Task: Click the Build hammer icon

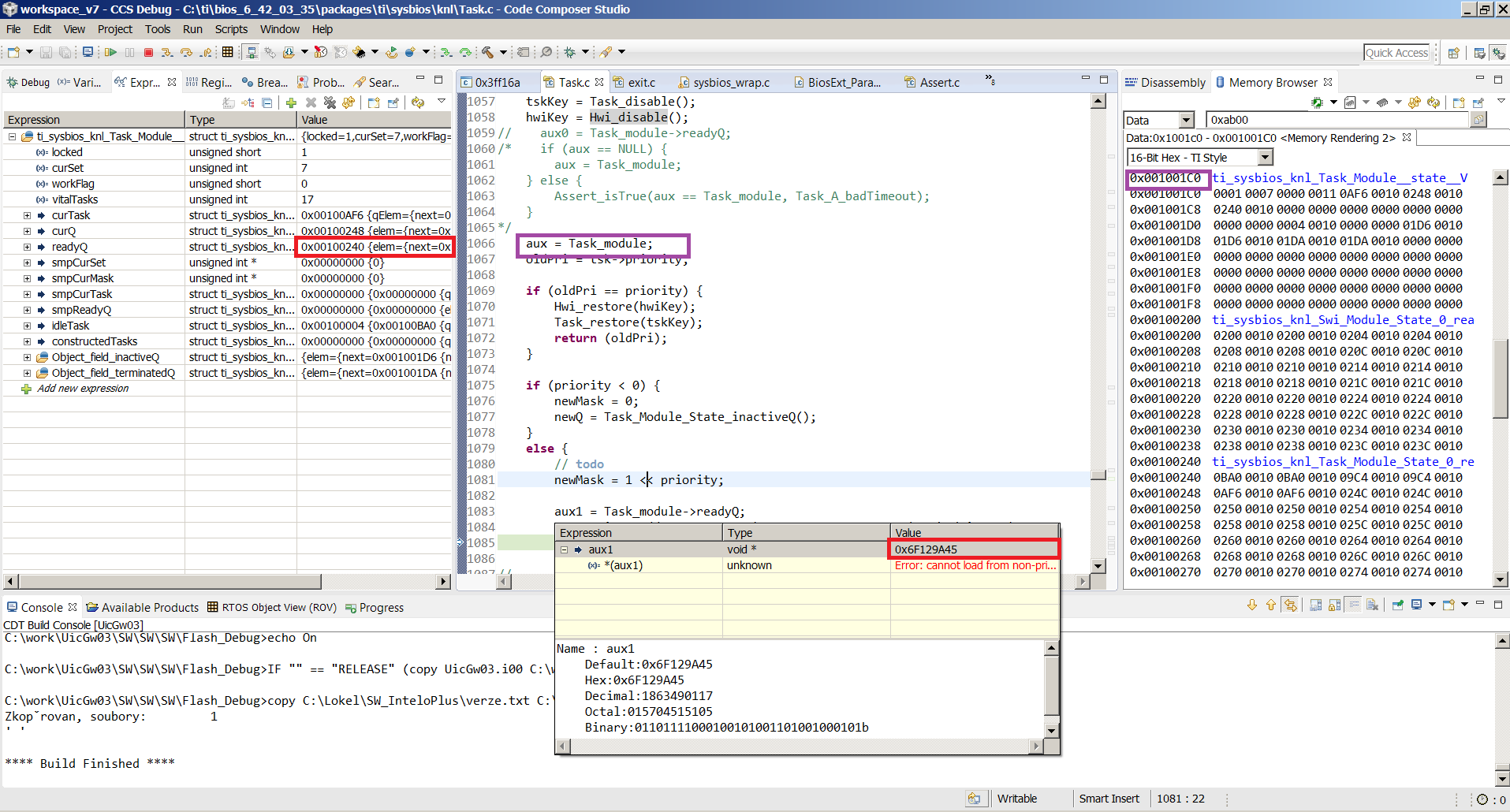Action: click(x=488, y=52)
